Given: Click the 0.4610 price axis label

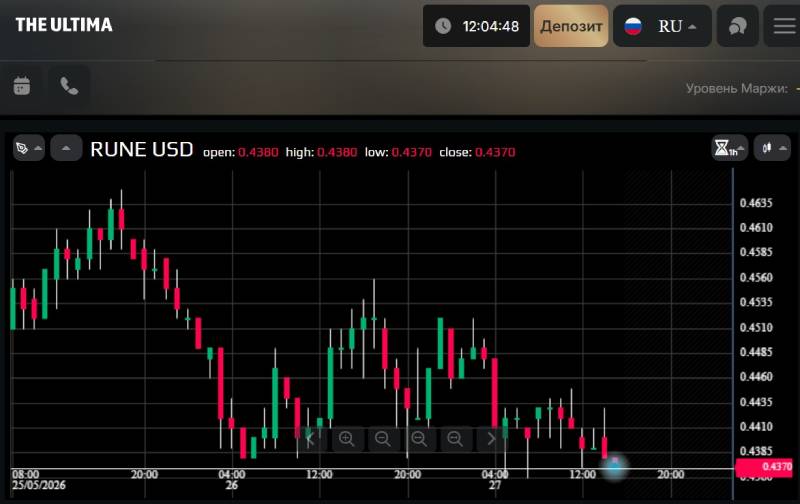Looking at the screenshot, I should point(756,228).
